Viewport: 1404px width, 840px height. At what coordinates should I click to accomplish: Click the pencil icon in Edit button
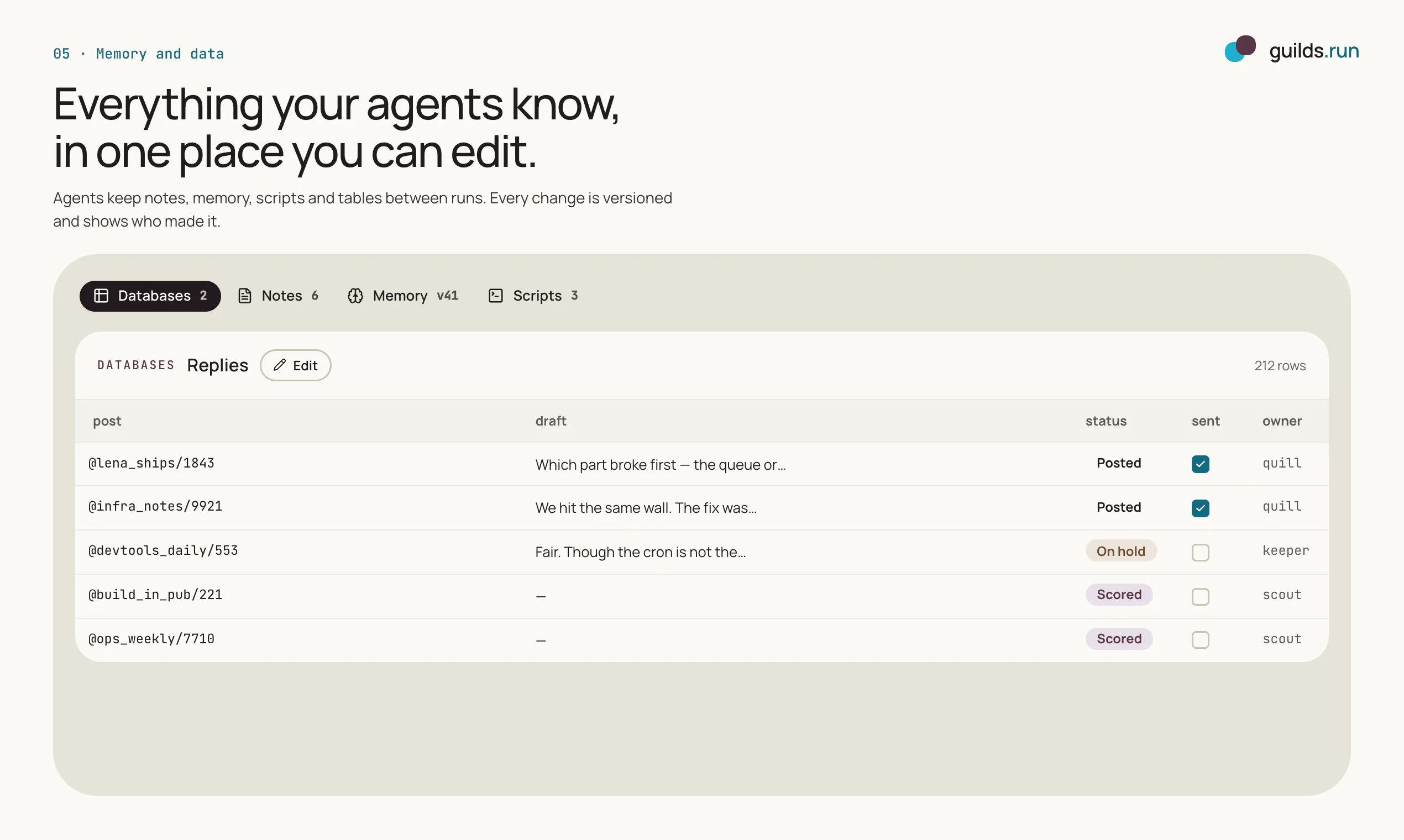(x=280, y=365)
